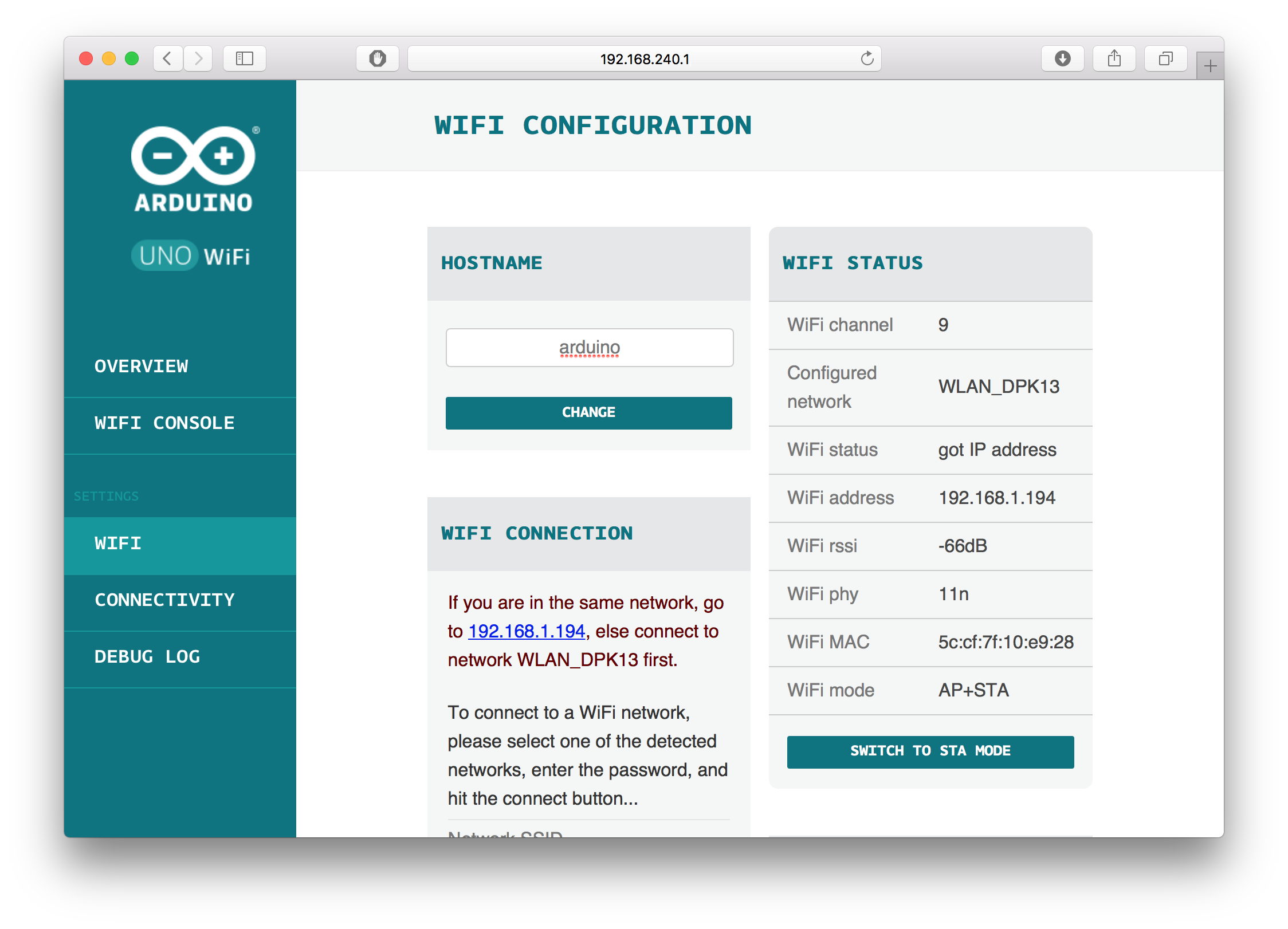
Task: Go to the Connectivity settings
Action: 164,600
